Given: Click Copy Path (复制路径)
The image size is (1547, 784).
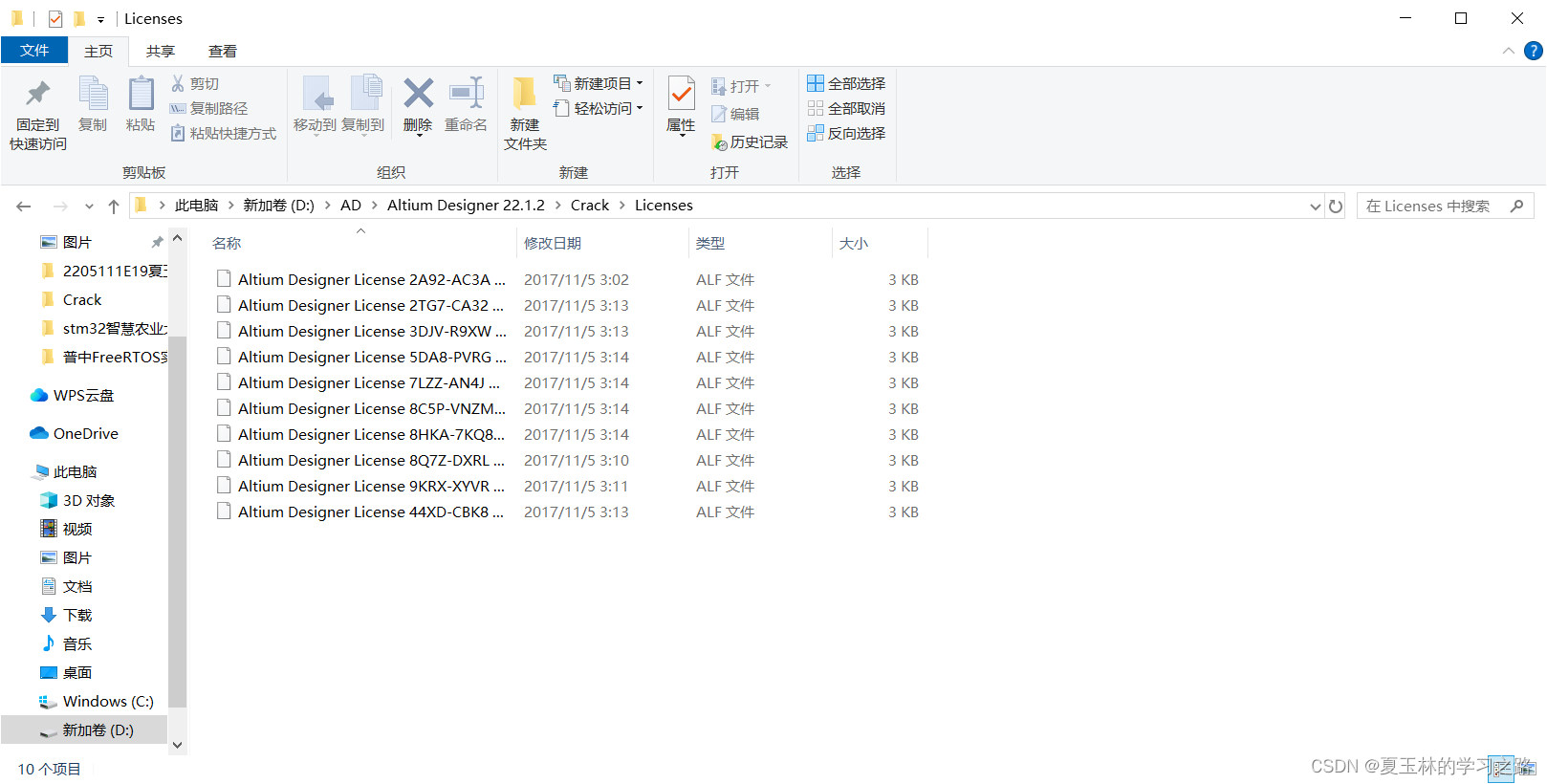Looking at the screenshot, I should tap(209, 108).
